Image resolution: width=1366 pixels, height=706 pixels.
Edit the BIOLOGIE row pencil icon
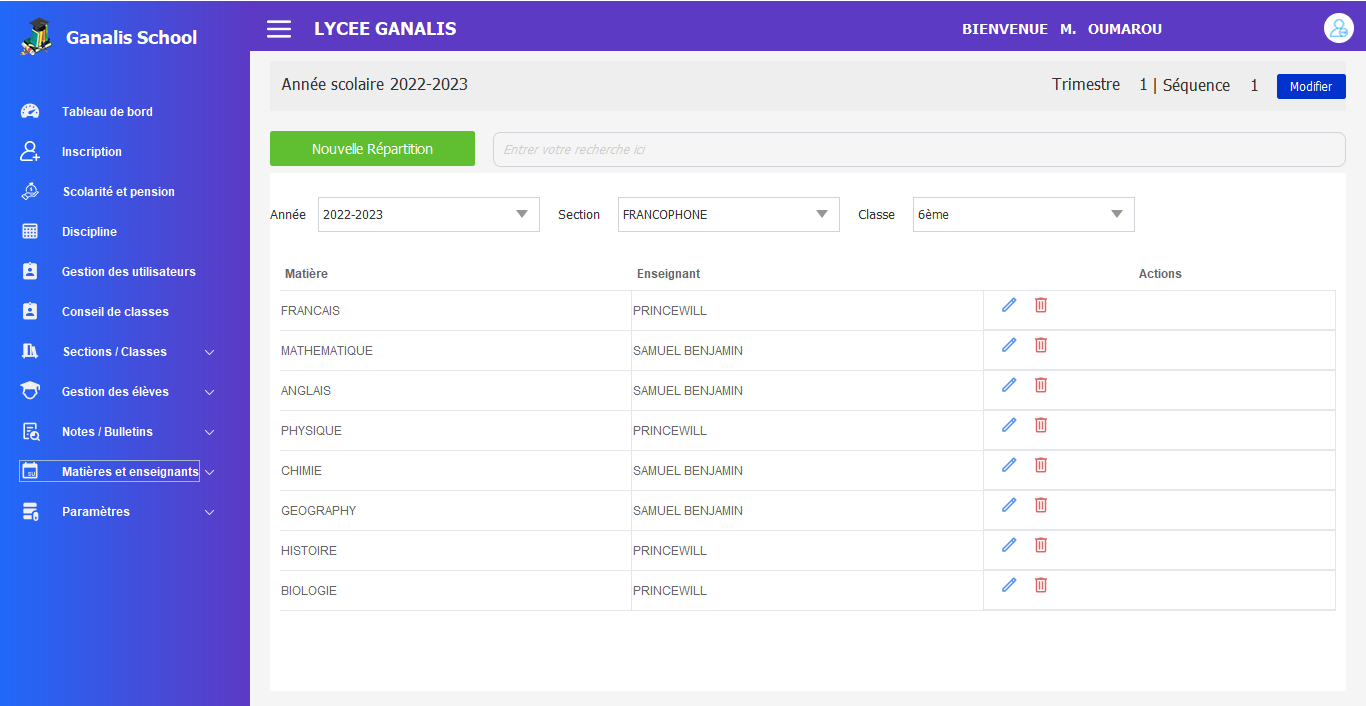(x=1009, y=585)
